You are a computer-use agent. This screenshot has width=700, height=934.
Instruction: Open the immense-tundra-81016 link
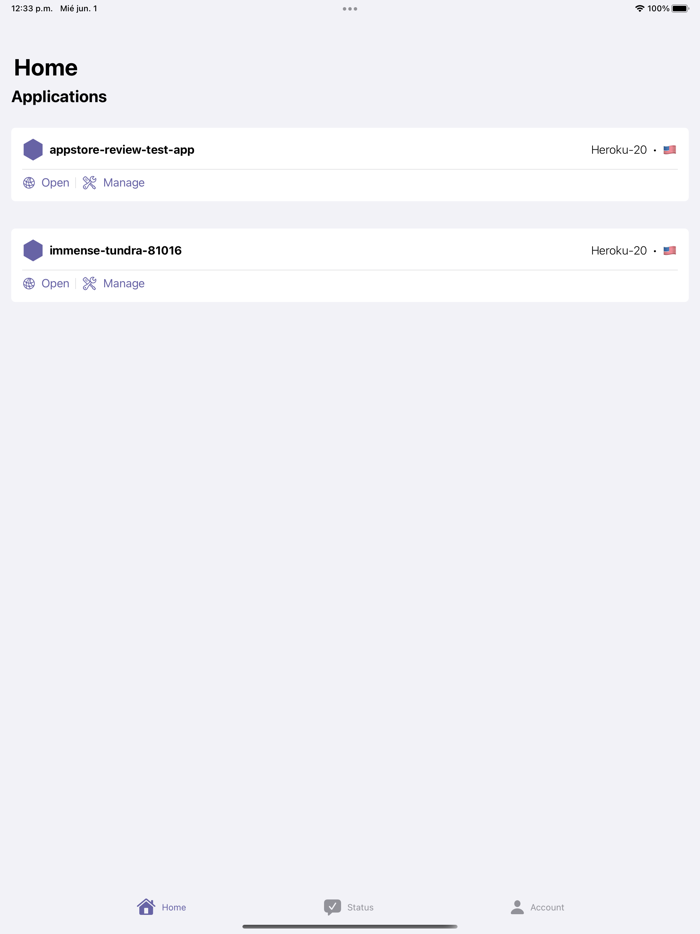pyautogui.click(x=55, y=284)
